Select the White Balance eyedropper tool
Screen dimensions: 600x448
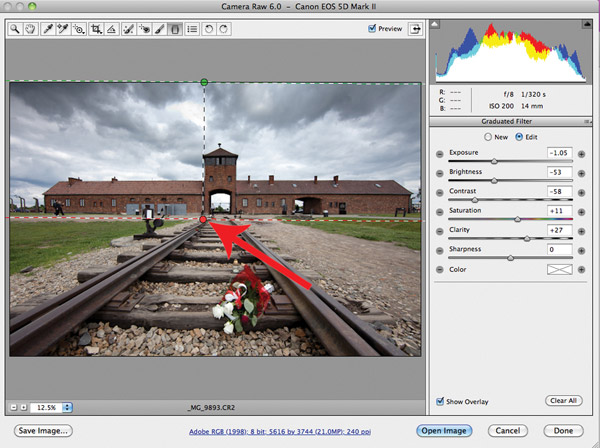click(48, 29)
